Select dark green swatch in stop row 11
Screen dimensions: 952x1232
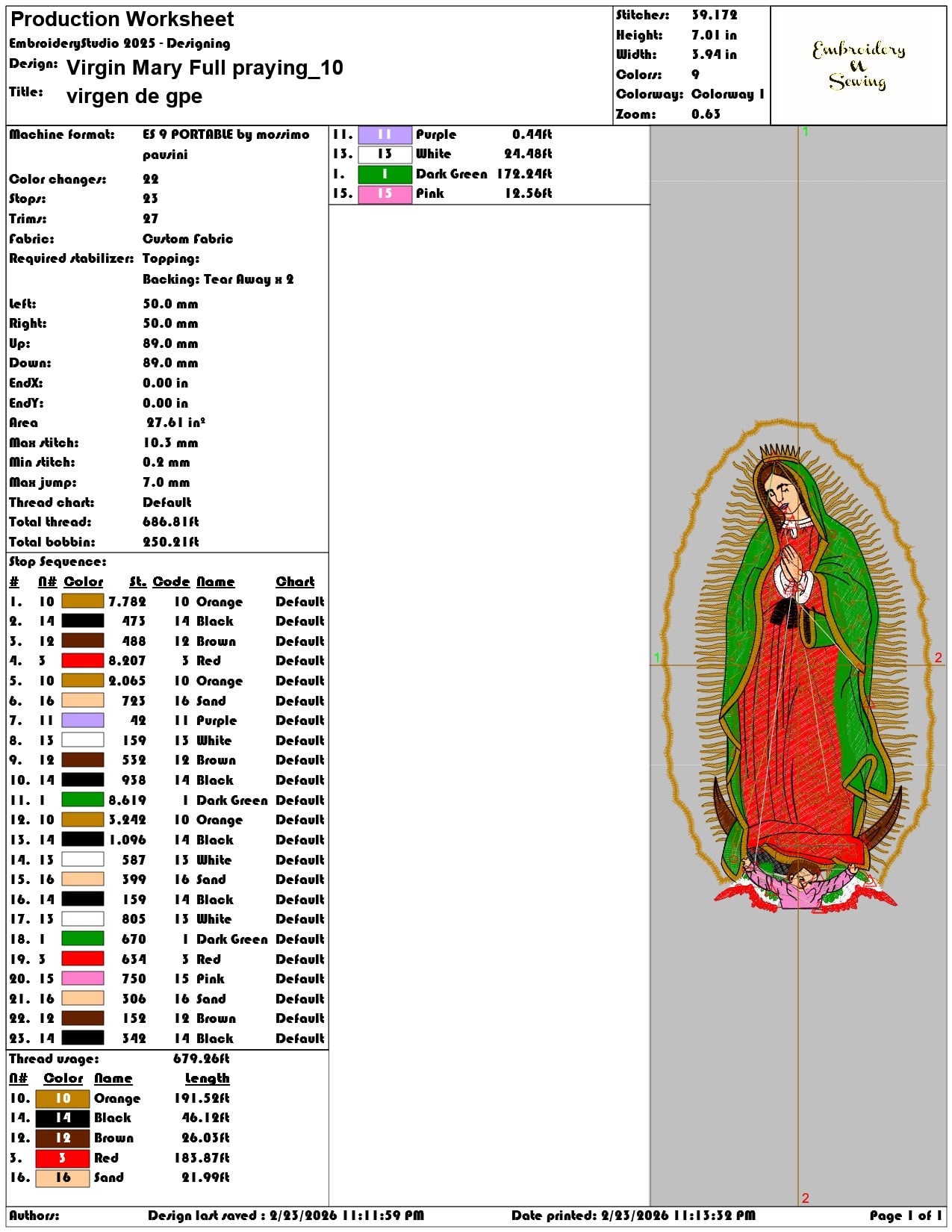(x=83, y=800)
